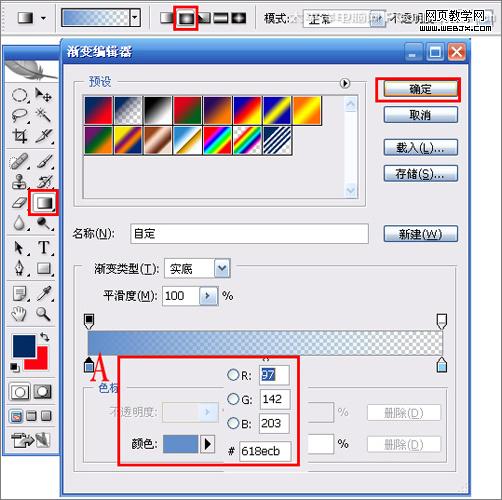Select the R radio button
This screenshot has width=502, height=500.
233,375
